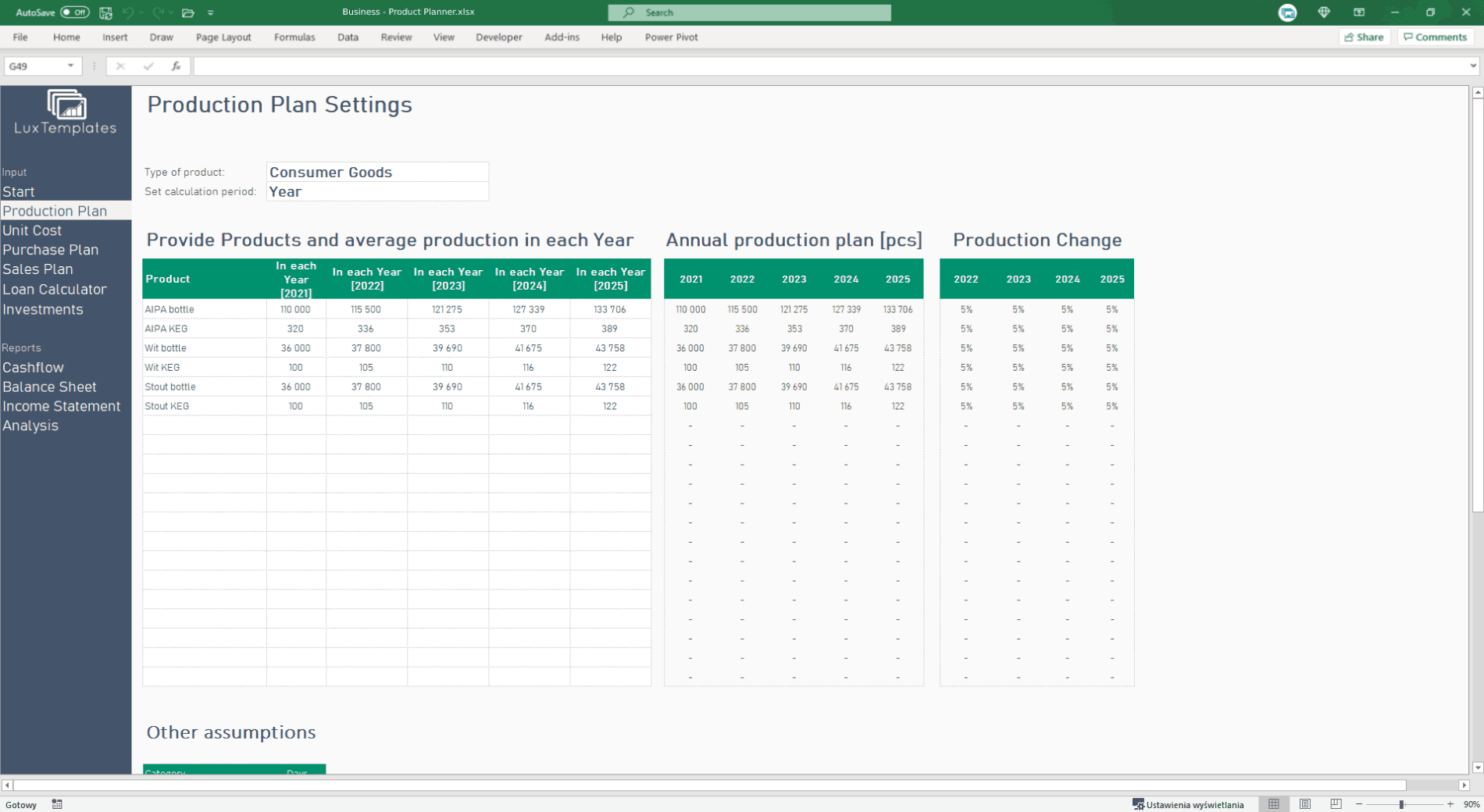Select Type of product Consumer Goods cell
Screen dimensions: 1484x812
pos(377,172)
